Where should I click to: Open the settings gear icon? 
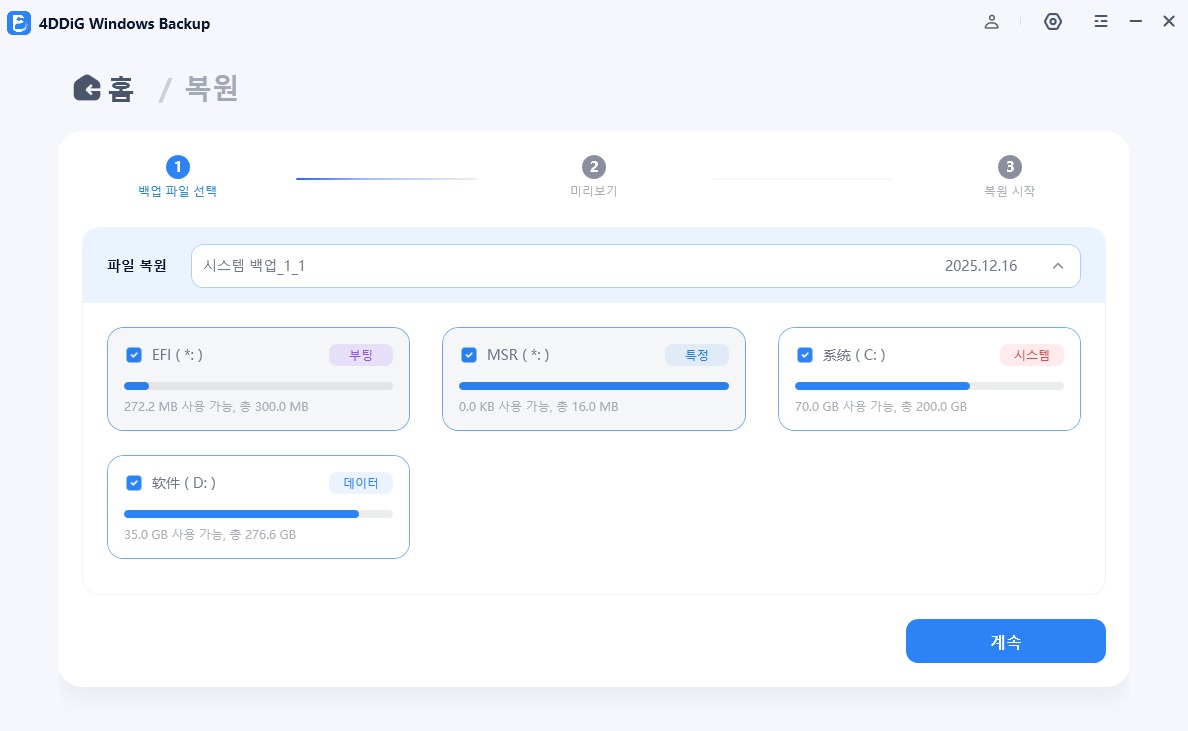click(1052, 21)
